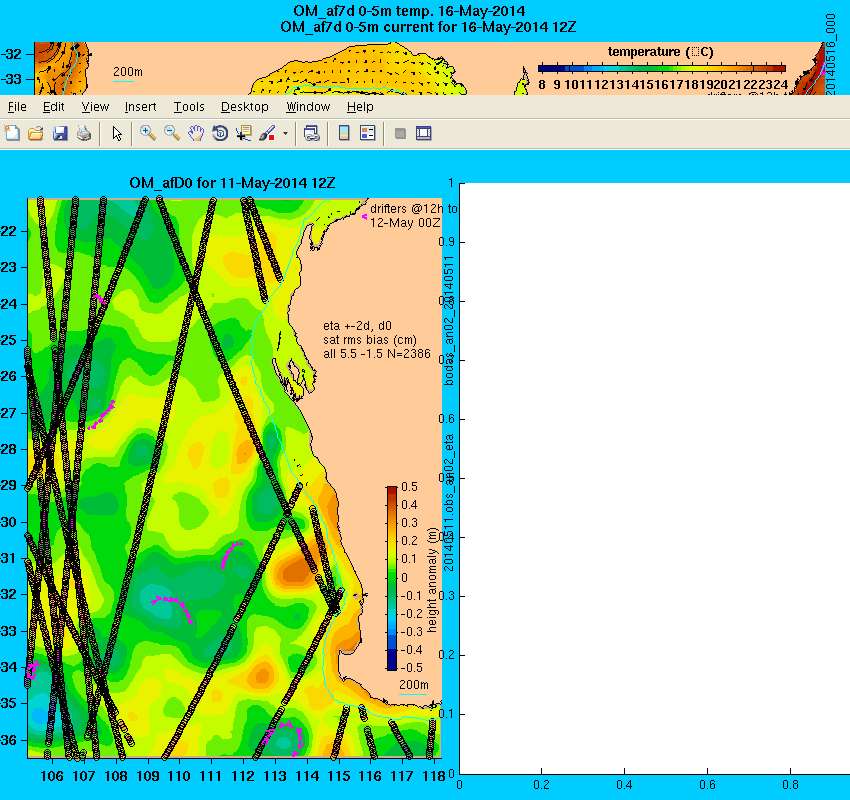Click the Link Plot toolbar icon
The image size is (850, 800).
pyautogui.click(x=311, y=133)
